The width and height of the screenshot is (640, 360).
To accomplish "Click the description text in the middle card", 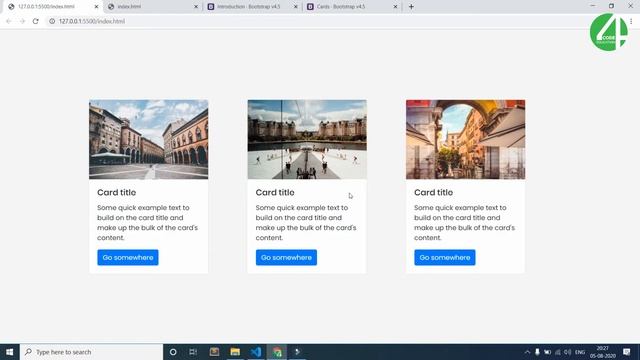I will pyautogui.click(x=306, y=222).
